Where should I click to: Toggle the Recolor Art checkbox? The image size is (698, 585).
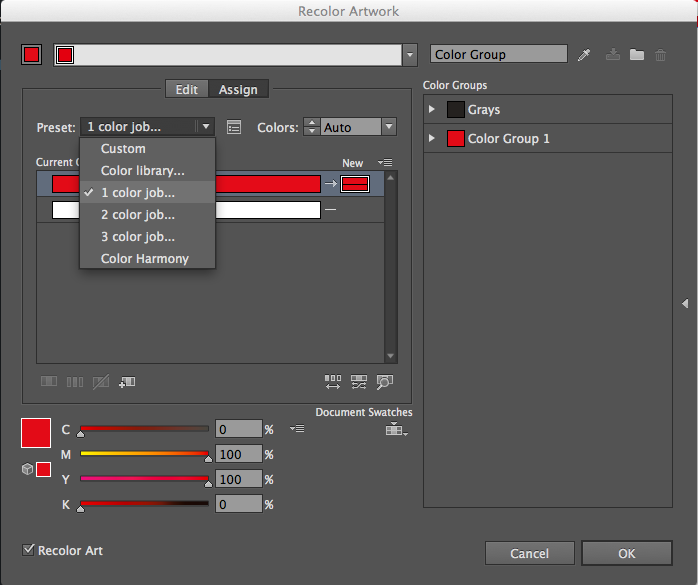pos(28,550)
